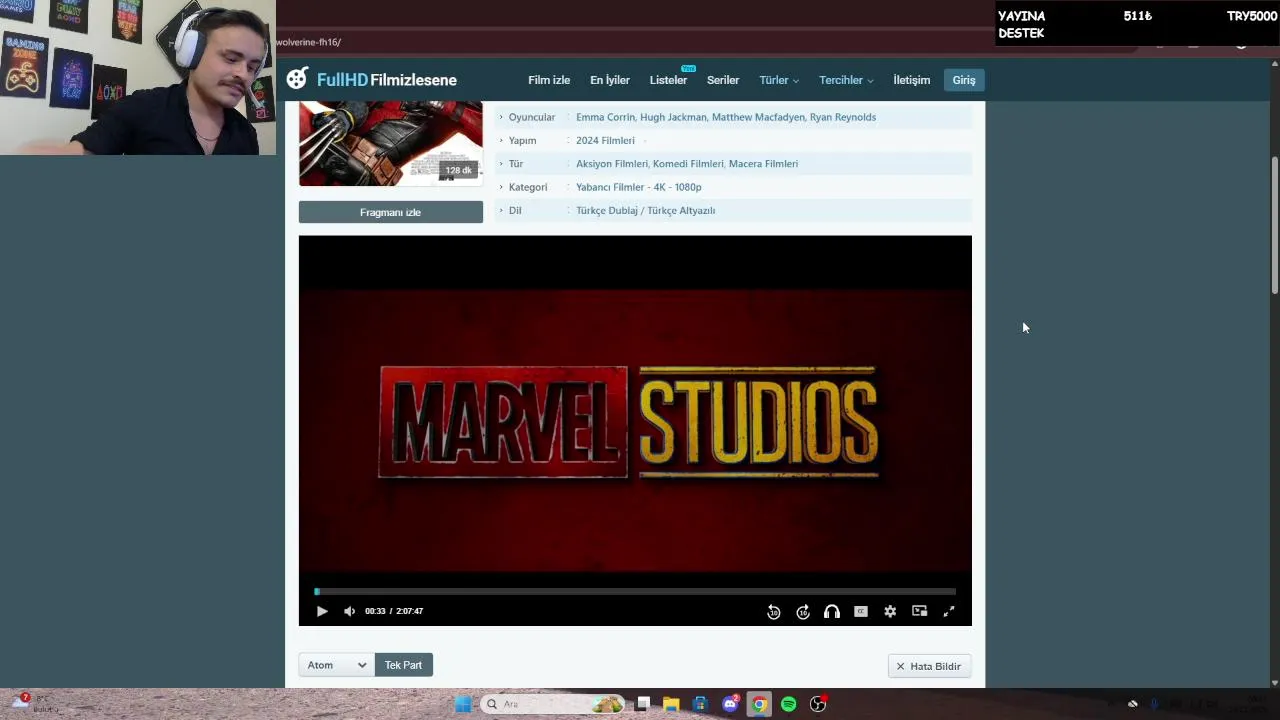Click the movie poster thumbnail
1280x720 pixels.
tap(391, 143)
